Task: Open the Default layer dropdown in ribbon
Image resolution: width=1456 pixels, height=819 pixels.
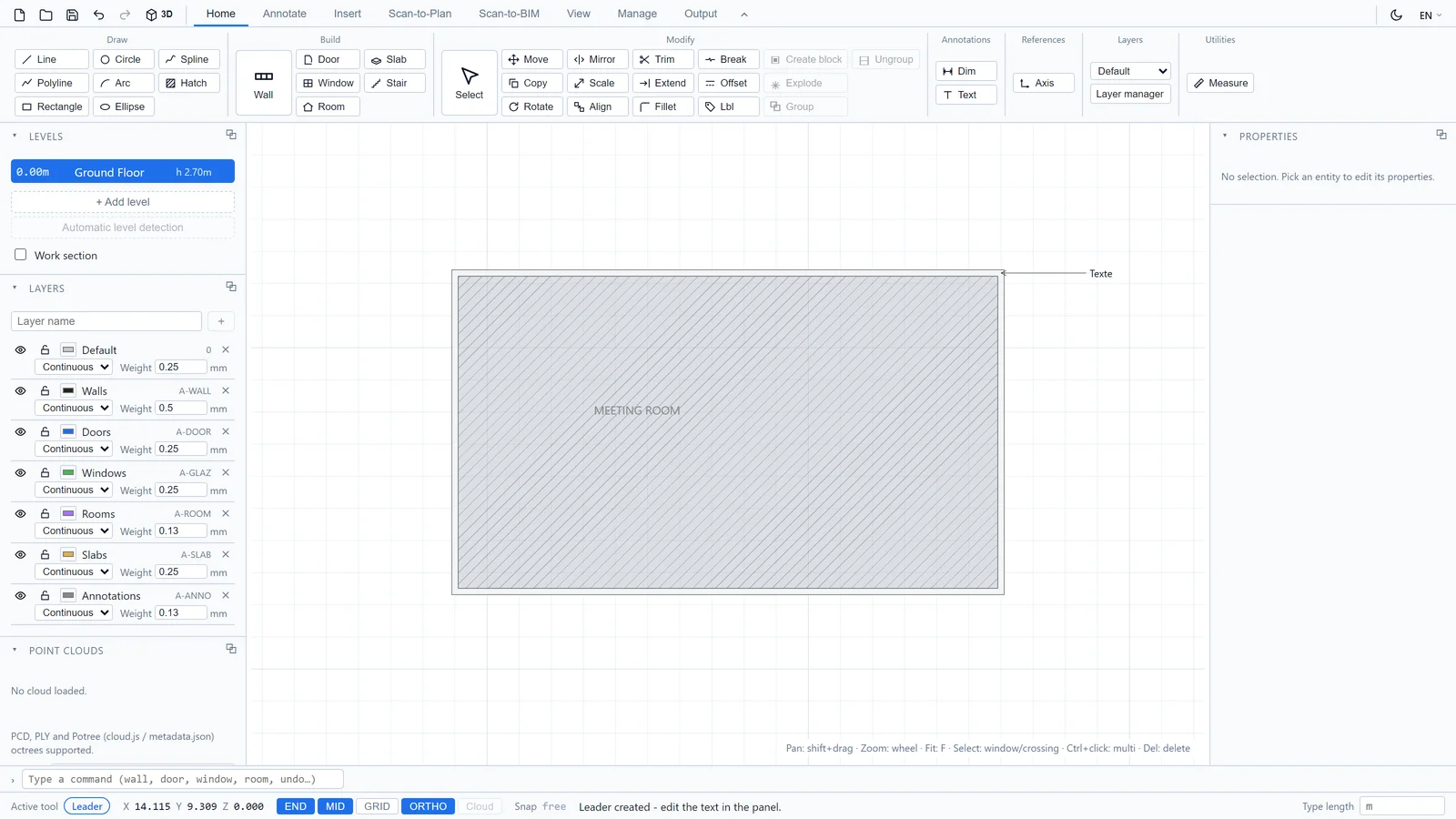Action: point(1130,71)
